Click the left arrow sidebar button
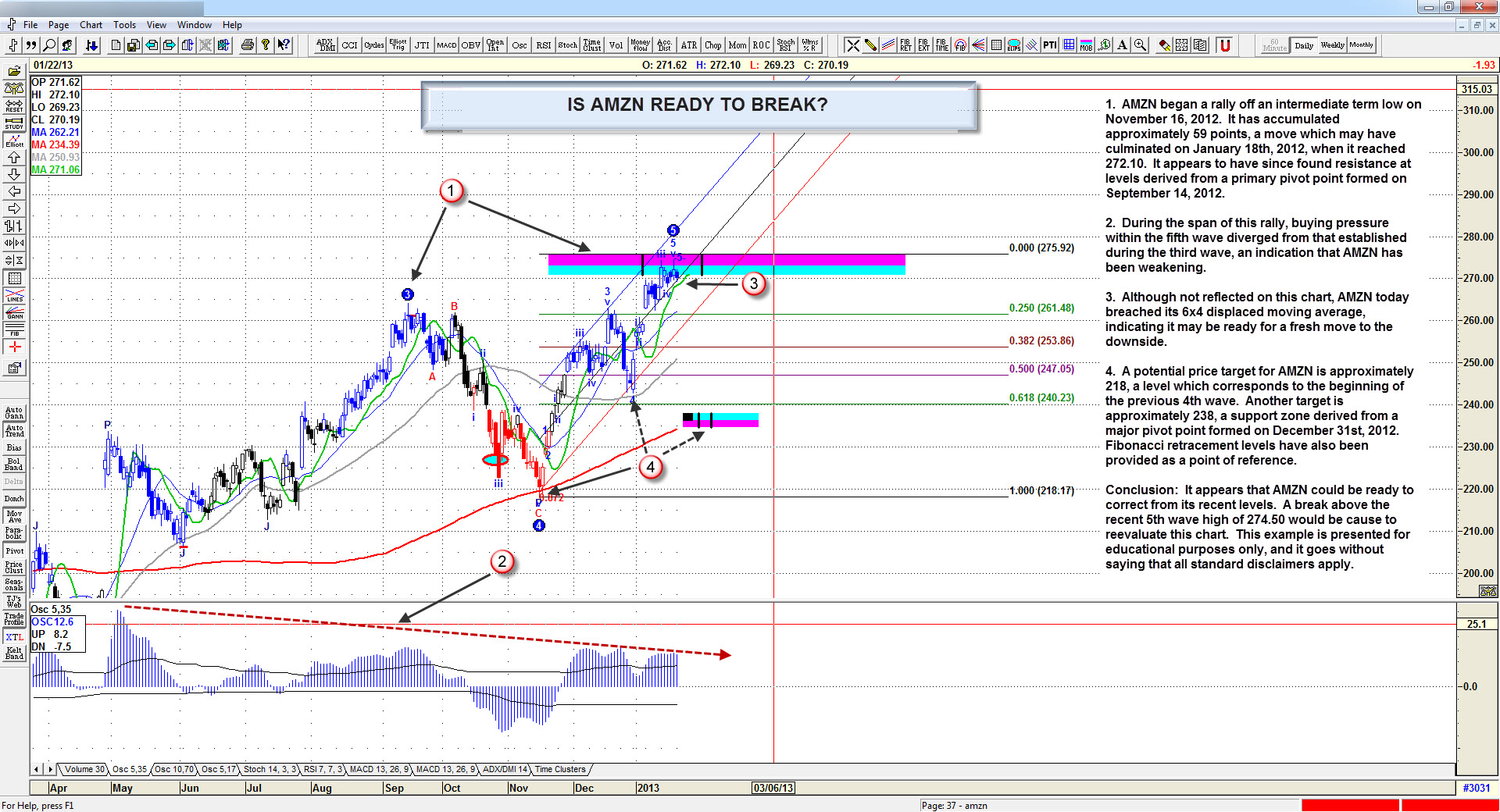Viewport: 1500px width, 812px height. coord(14,191)
